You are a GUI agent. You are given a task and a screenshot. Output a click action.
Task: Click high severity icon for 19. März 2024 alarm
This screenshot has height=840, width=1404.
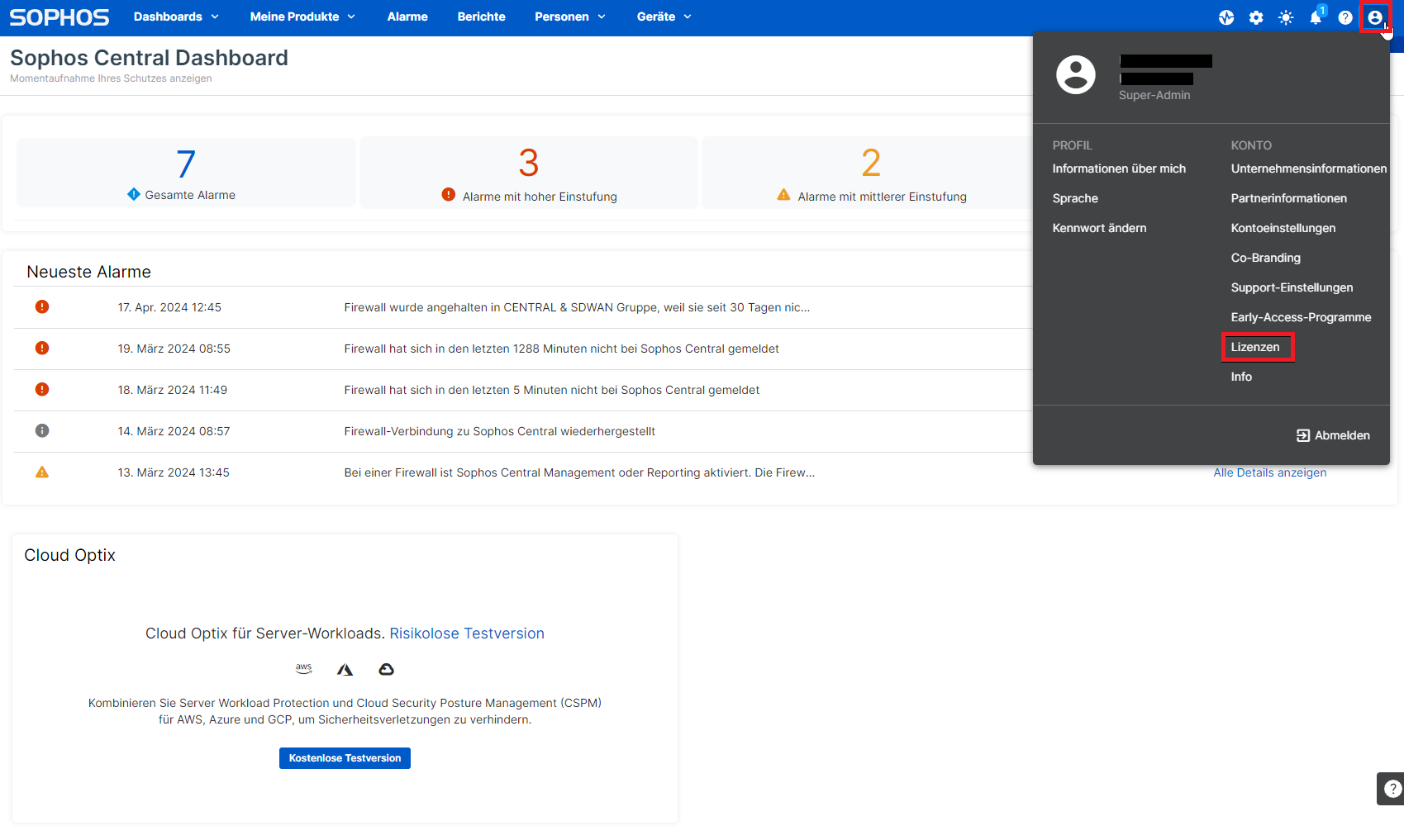42,348
